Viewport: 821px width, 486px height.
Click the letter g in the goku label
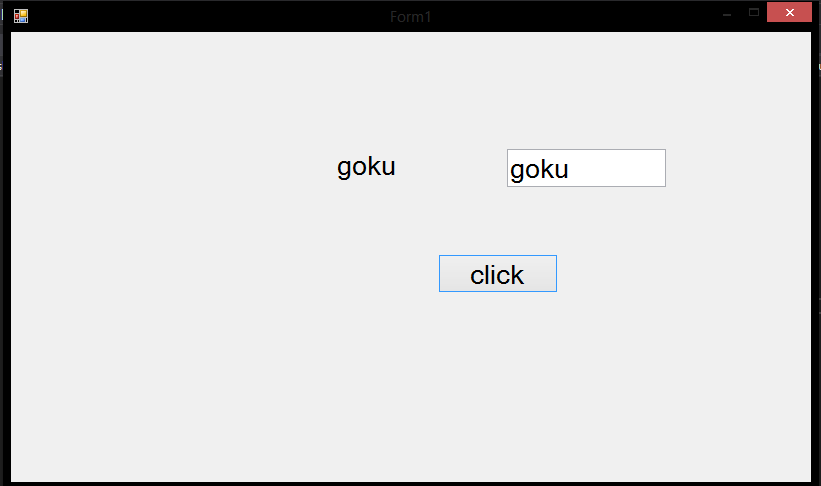[x=343, y=169]
